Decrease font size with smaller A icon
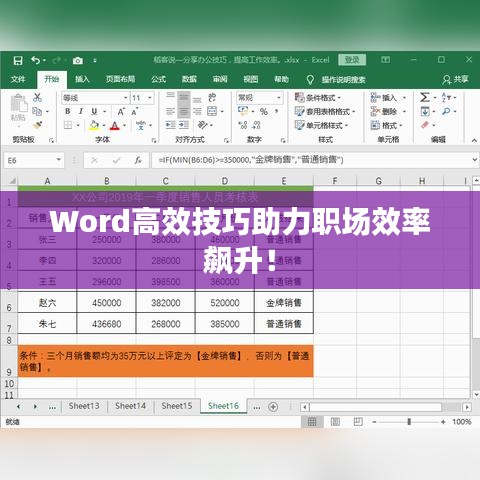Image resolution: width=480 pixels, height=480 pixels. point(134,112)
